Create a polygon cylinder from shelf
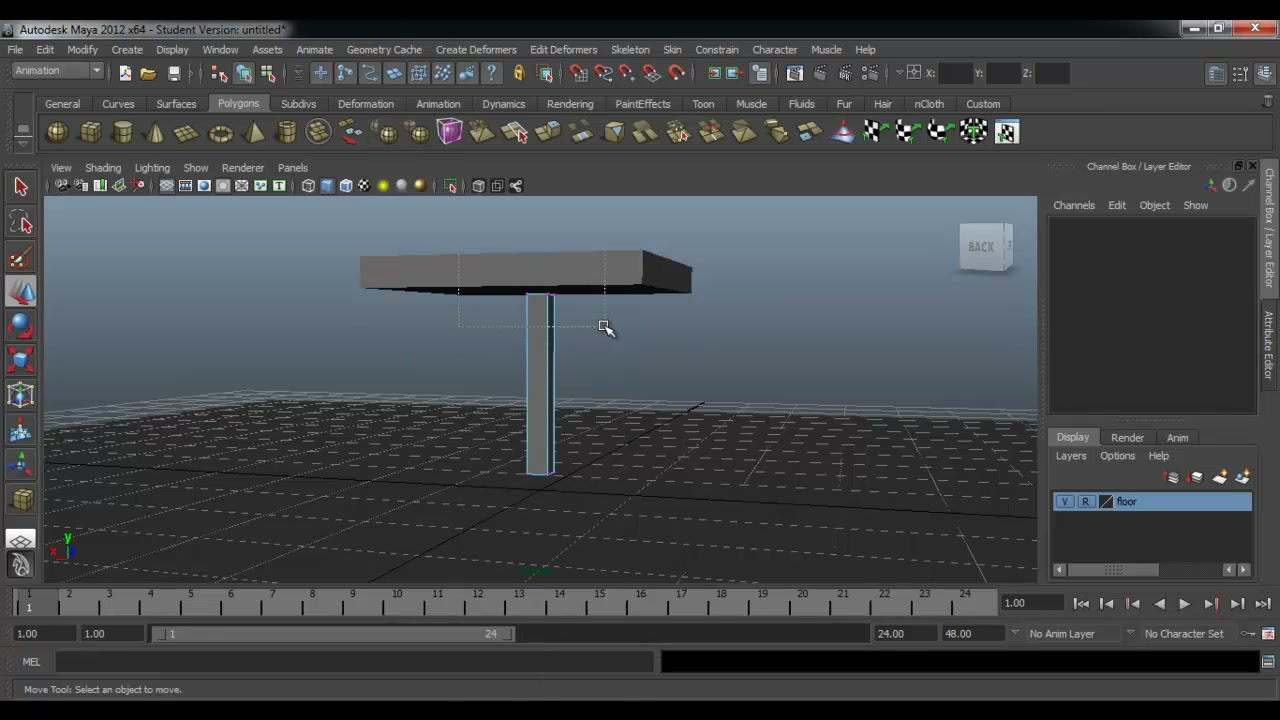1280x720 pixels. pos(122,132)
